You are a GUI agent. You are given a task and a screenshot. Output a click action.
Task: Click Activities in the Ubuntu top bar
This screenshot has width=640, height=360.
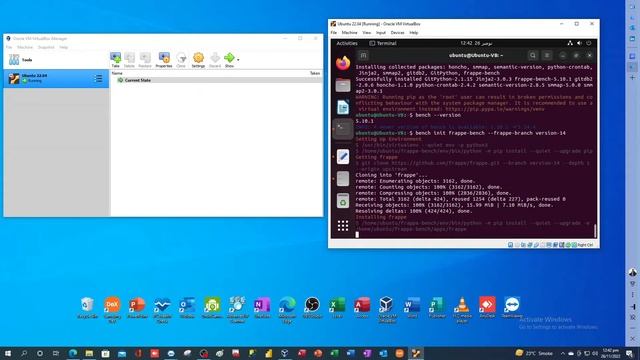347,43
